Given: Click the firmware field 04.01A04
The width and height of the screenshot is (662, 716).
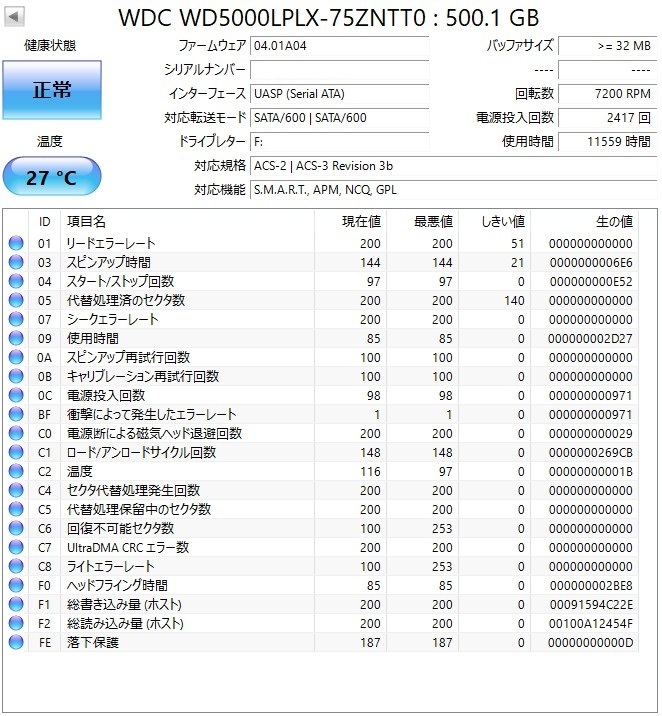Looking at the screenshot, I should [x=340, y=46].
